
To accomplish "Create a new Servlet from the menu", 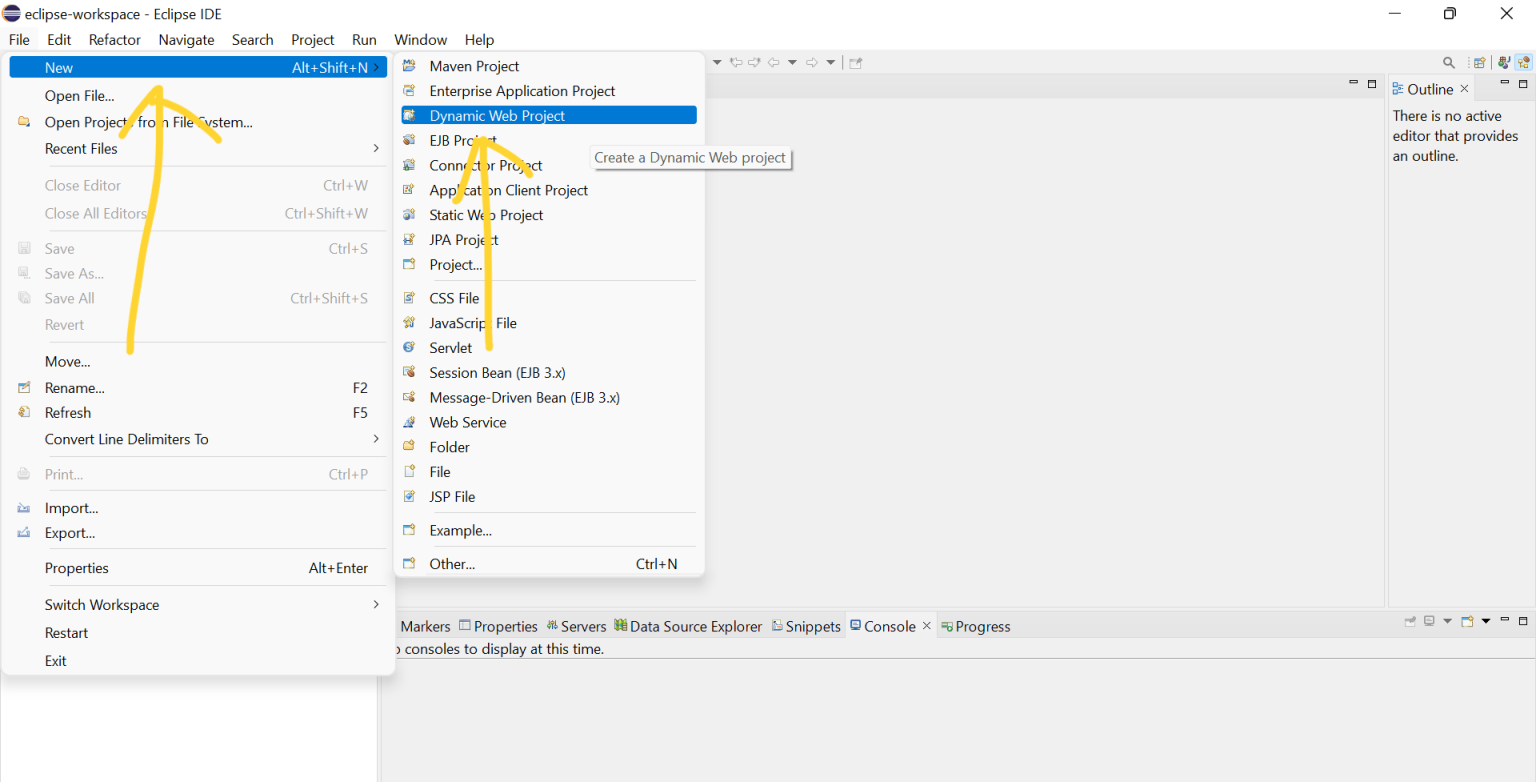I will (448, 347).
